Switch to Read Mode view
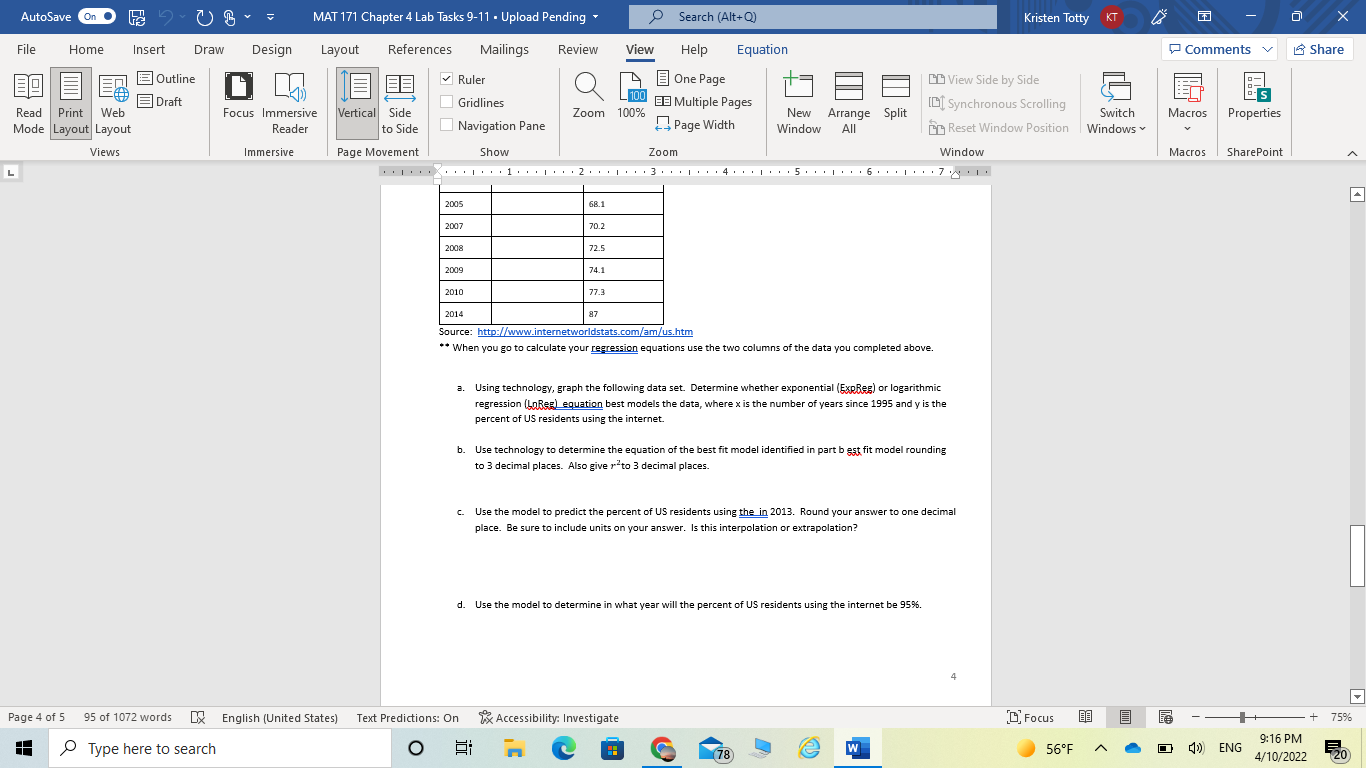 (28, 102)
